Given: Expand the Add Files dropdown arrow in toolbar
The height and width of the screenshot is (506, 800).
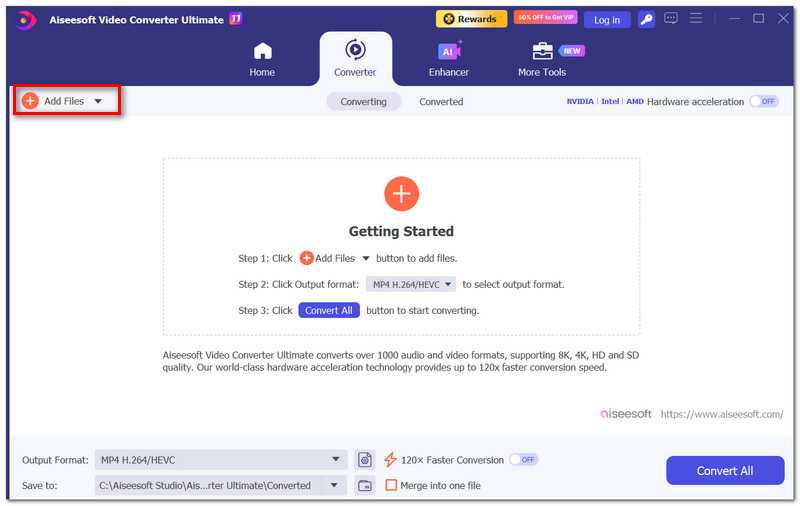Looking at the screenshot, I should (98, 101).
